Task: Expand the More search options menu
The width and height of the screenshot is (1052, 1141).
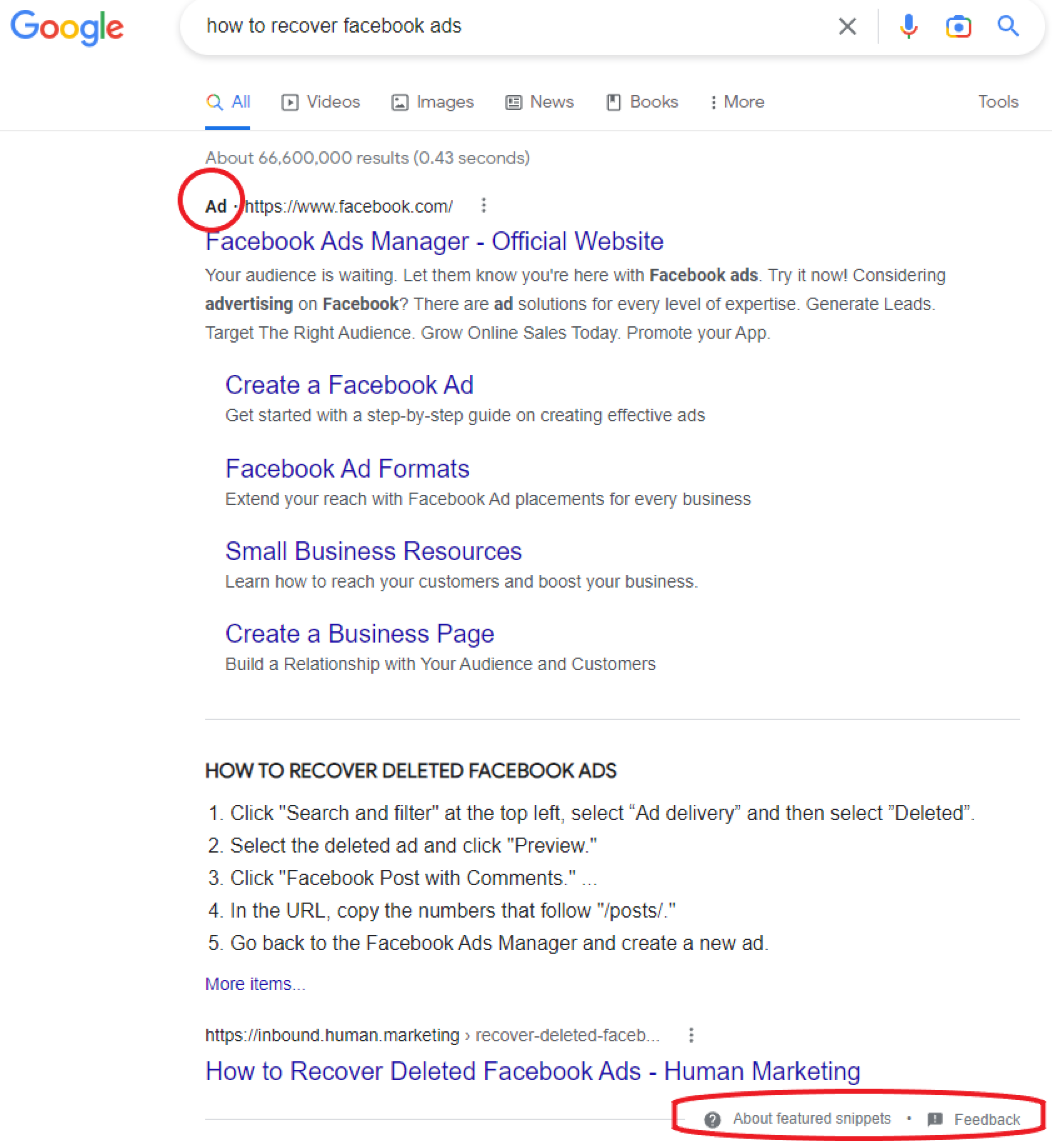Action: click(x=737, y=102)
